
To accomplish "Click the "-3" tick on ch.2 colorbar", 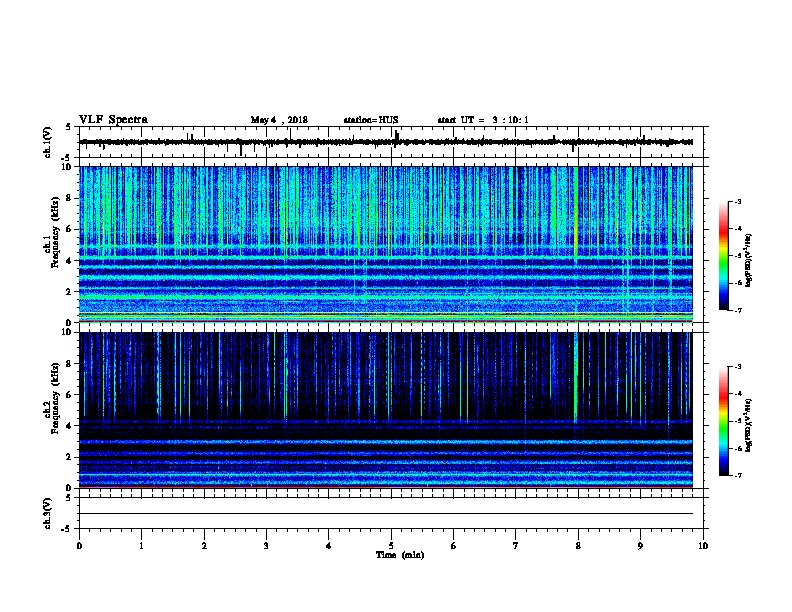I will pos(737,367).
